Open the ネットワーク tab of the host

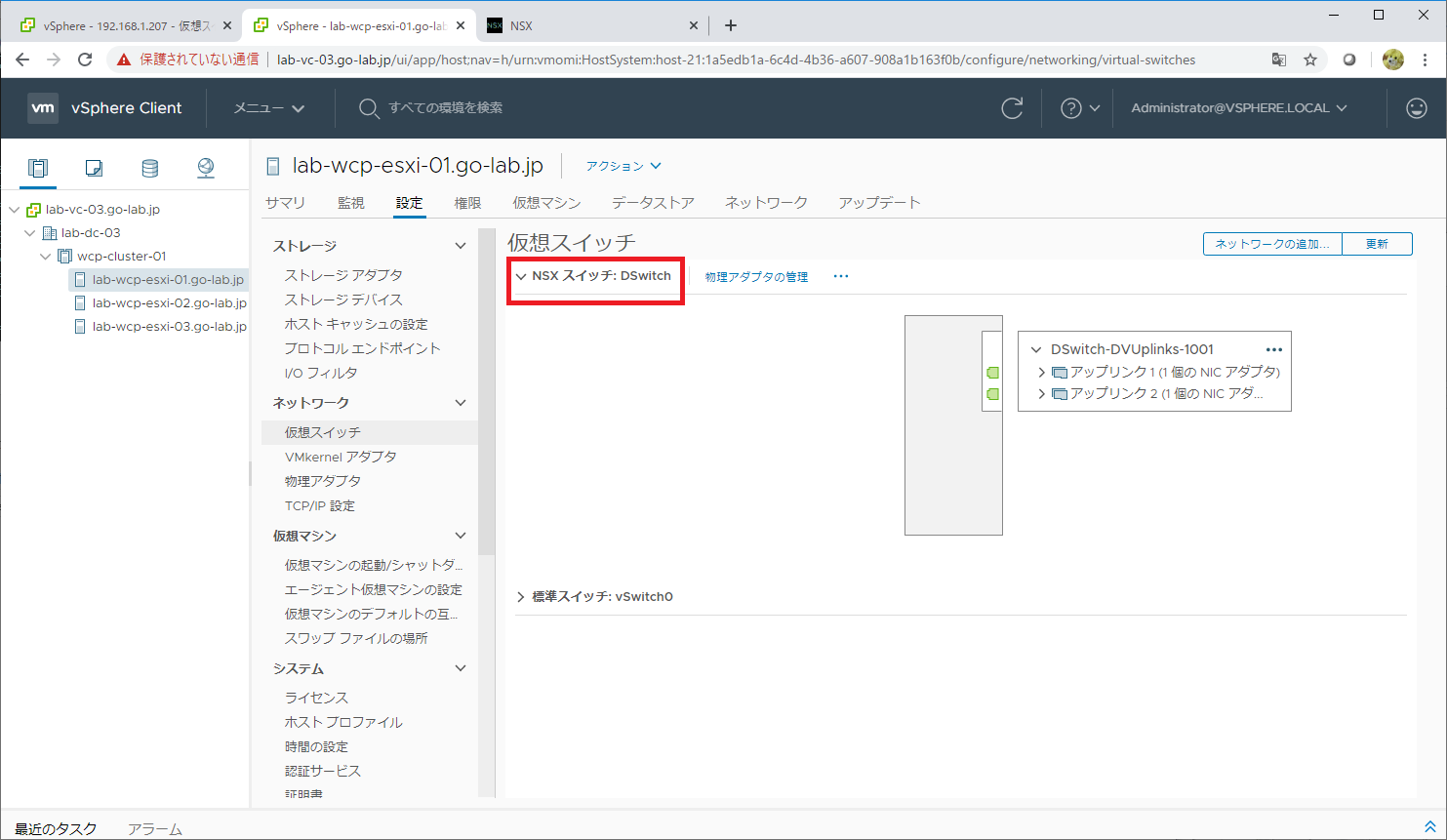pos(766,203)
